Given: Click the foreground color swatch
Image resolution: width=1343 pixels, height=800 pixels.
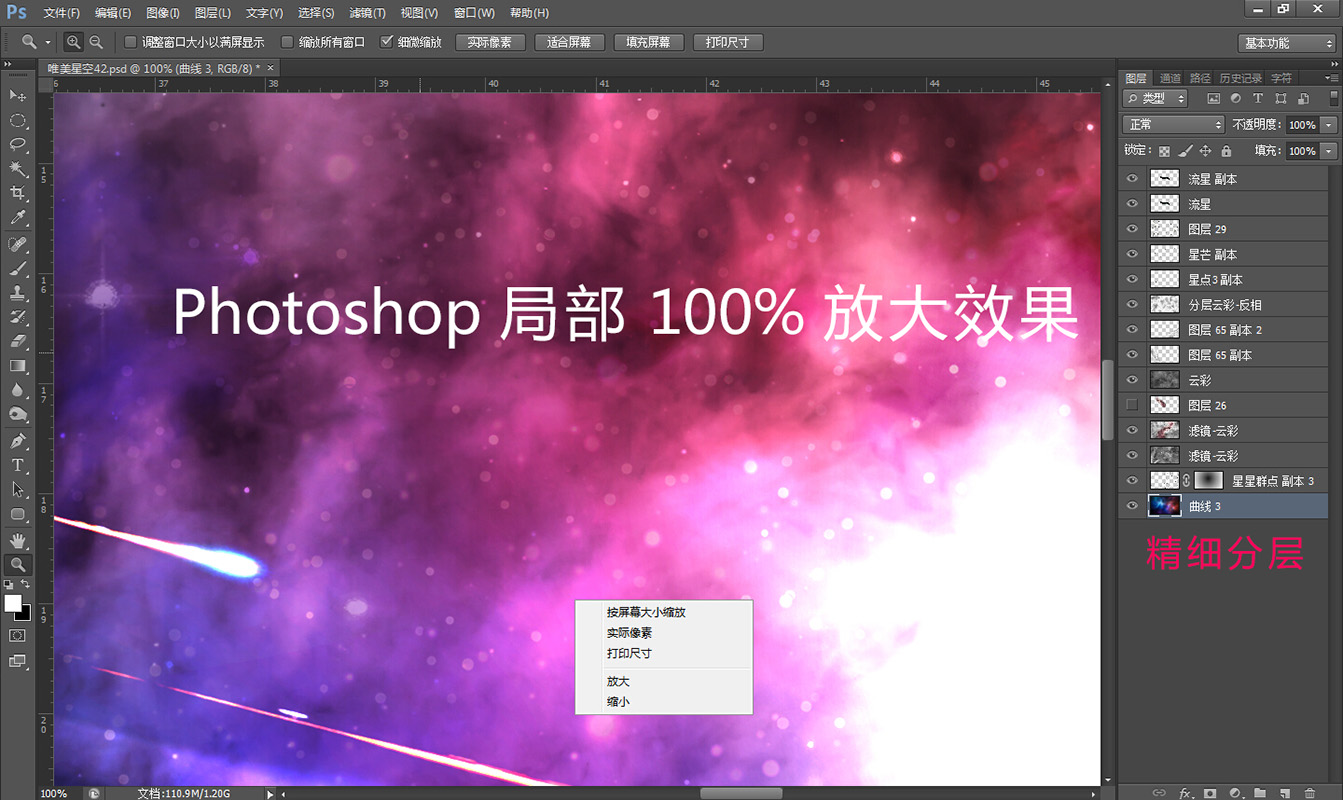Looking at the screenshot, I should 13,603.
